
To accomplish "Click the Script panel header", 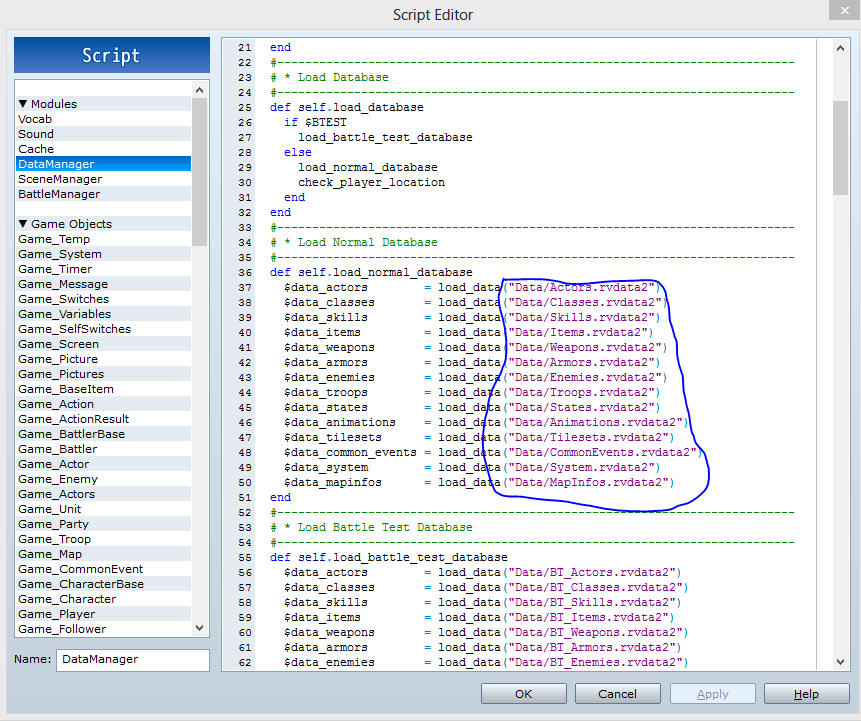I will point(112,55).
